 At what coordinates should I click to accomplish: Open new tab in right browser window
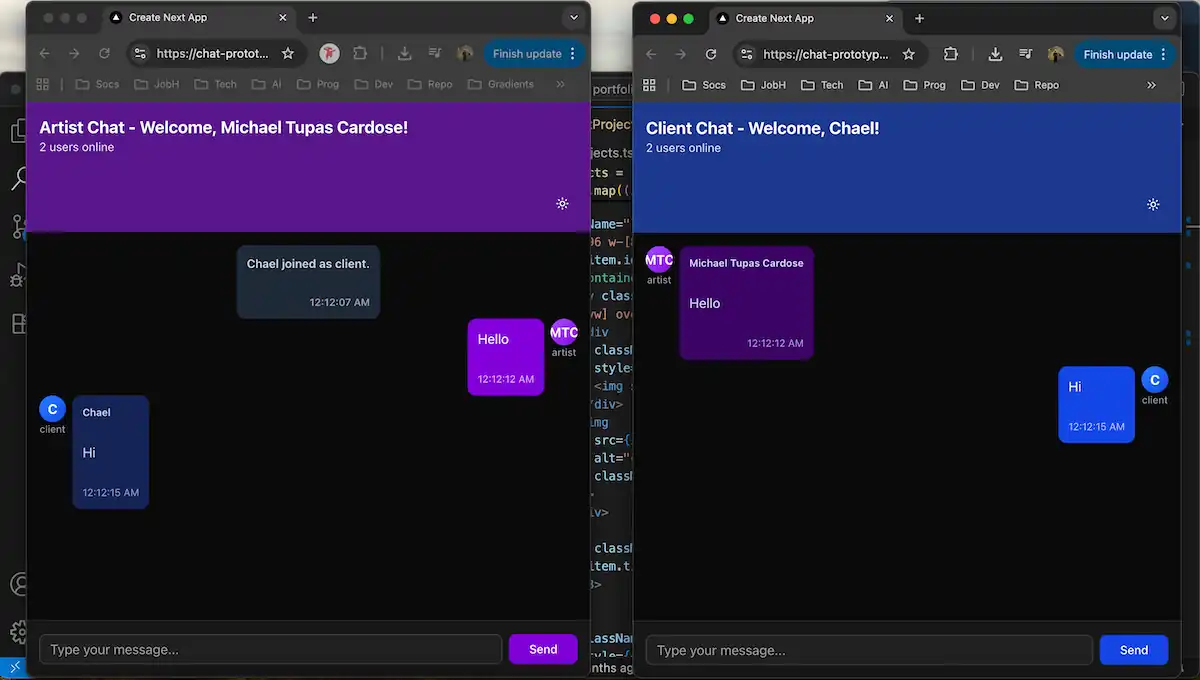pos(919,18)
